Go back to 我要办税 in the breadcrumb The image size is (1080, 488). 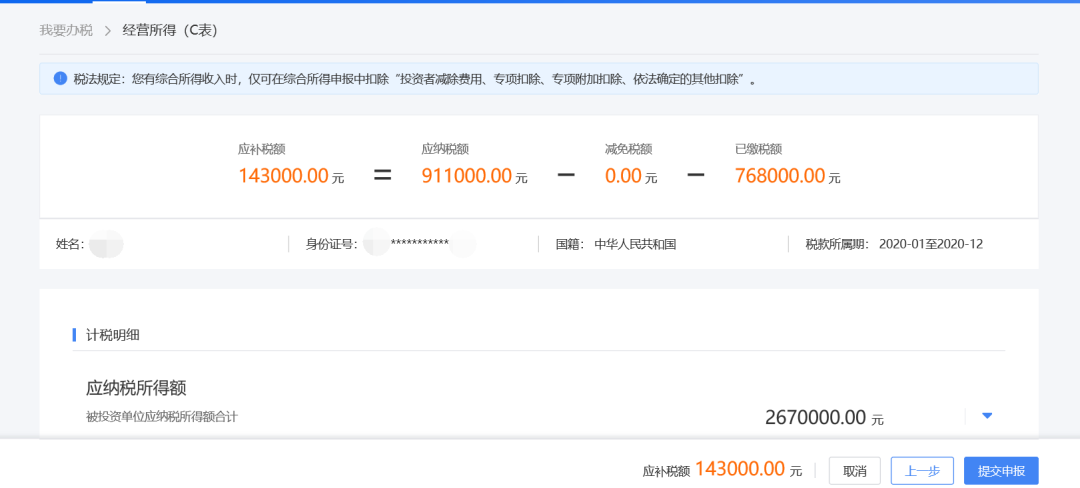66,31
